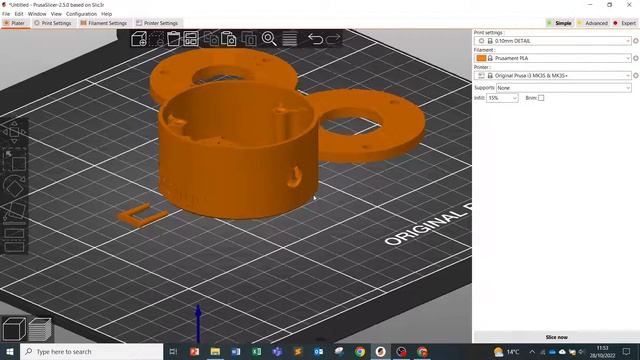The width and height of the screenshot is (640, 360).
Task: Select the Expert mode button
Action: tap(624, 23)
